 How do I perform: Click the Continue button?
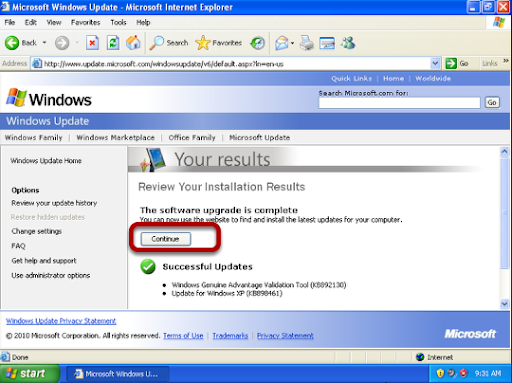pos(165,239)
